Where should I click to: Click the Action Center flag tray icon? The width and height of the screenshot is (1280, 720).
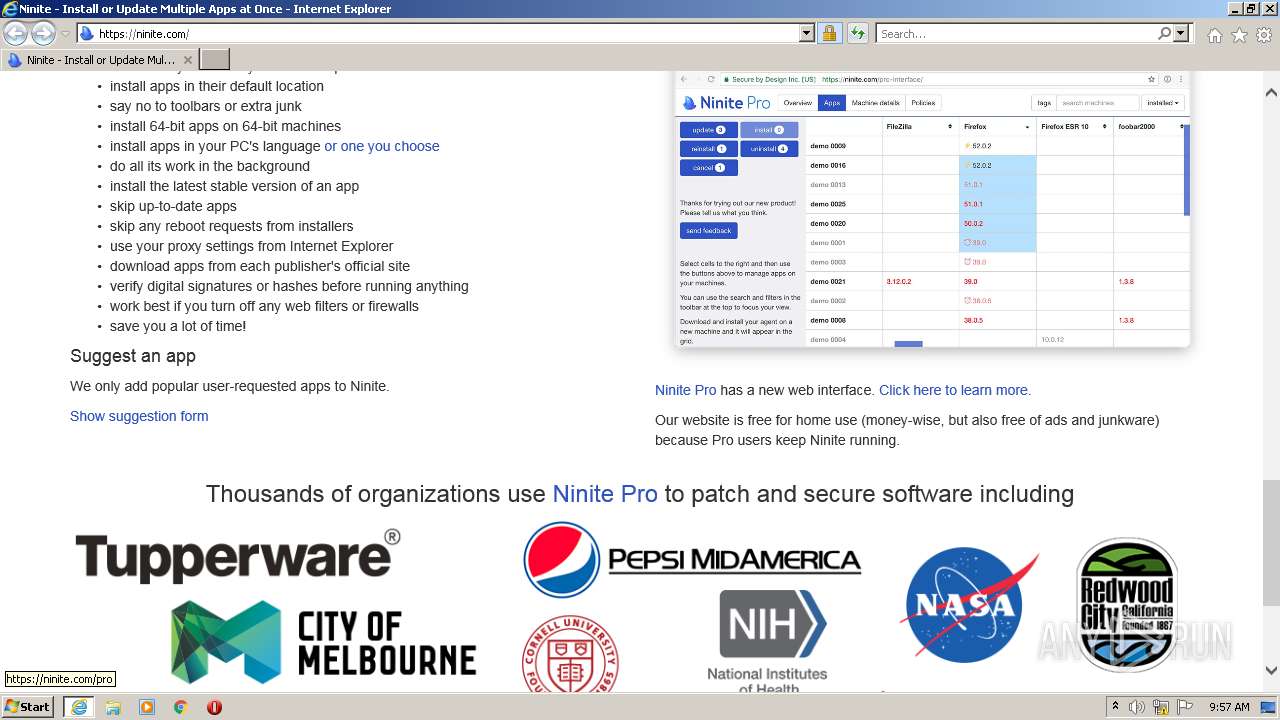click(x=1183, y=707)
